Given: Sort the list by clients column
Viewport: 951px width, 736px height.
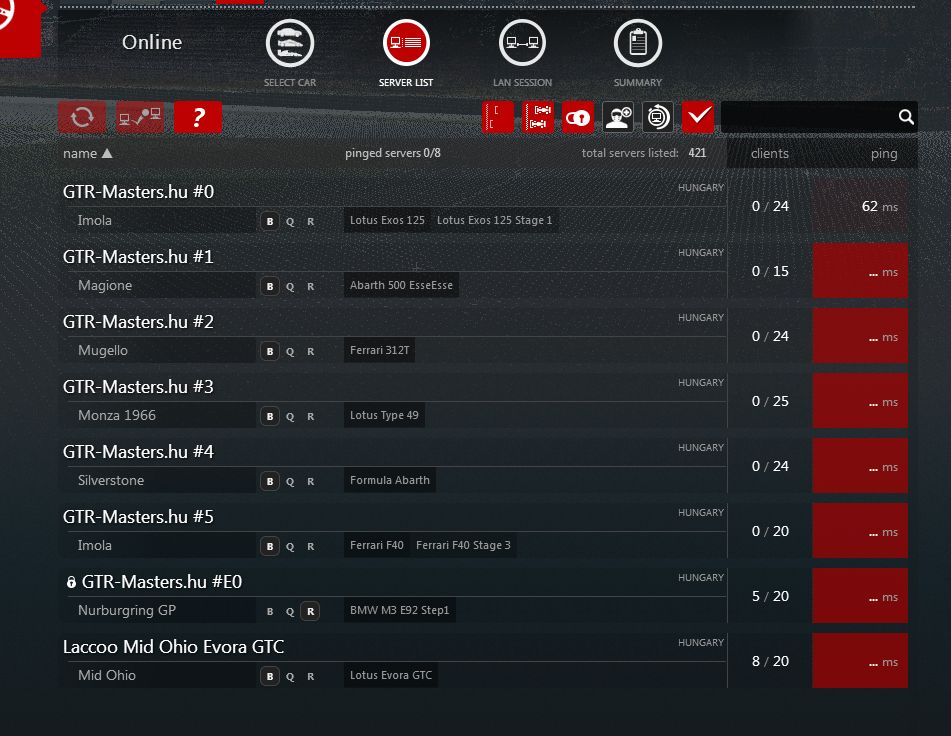Looking at the screenshot, I should [x=770, y=153].
